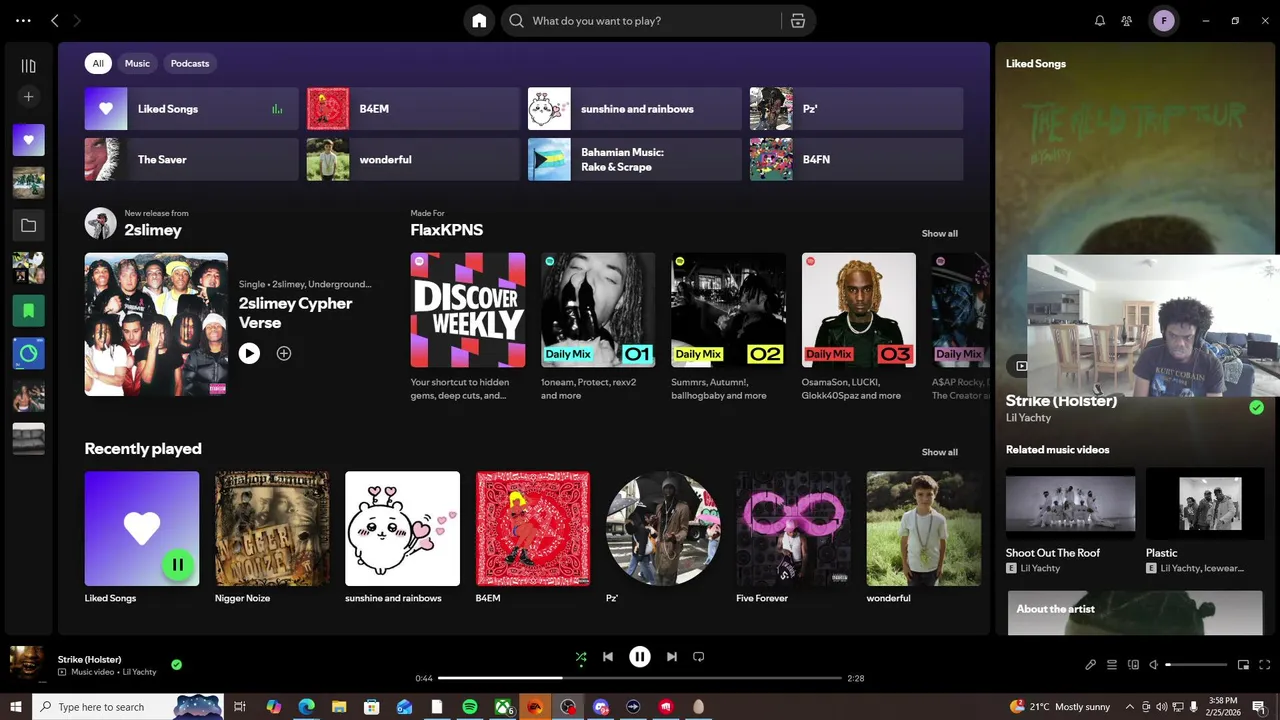Open the wonderful shortcut tile
1280x720 pixels.
click(x=413, y=159)
